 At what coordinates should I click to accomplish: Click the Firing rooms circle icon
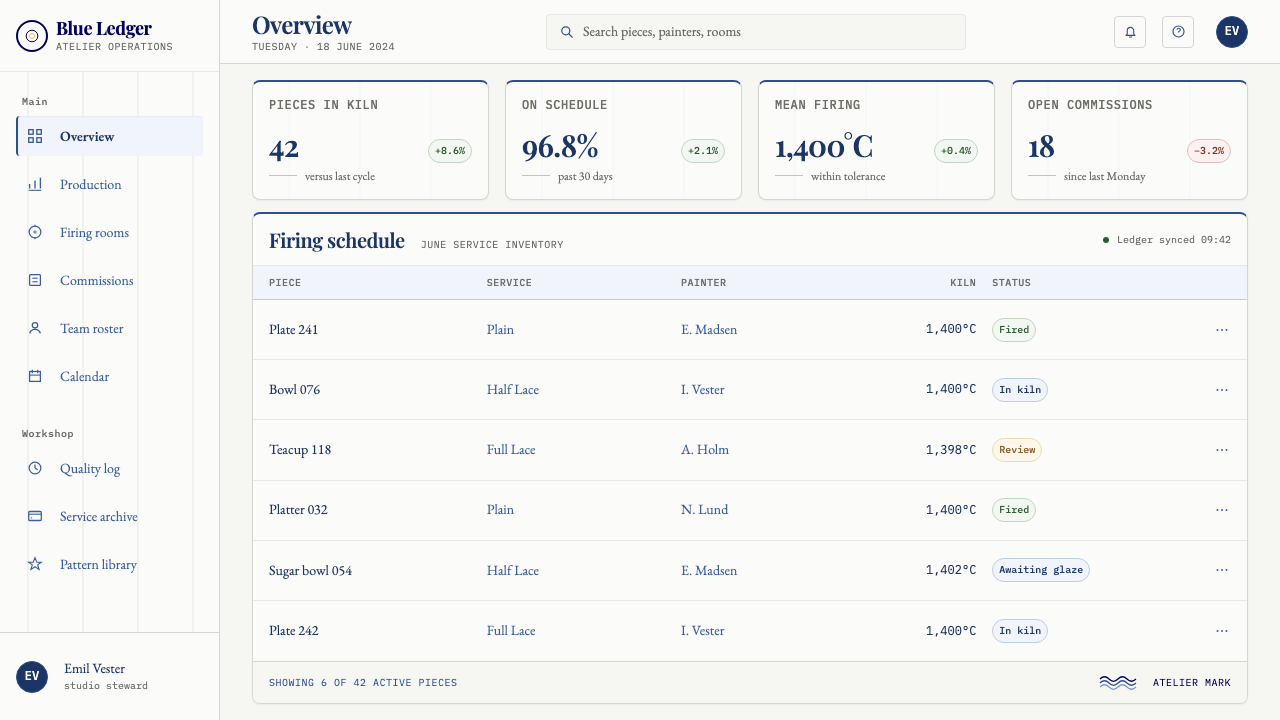click(x=35, y=232)
